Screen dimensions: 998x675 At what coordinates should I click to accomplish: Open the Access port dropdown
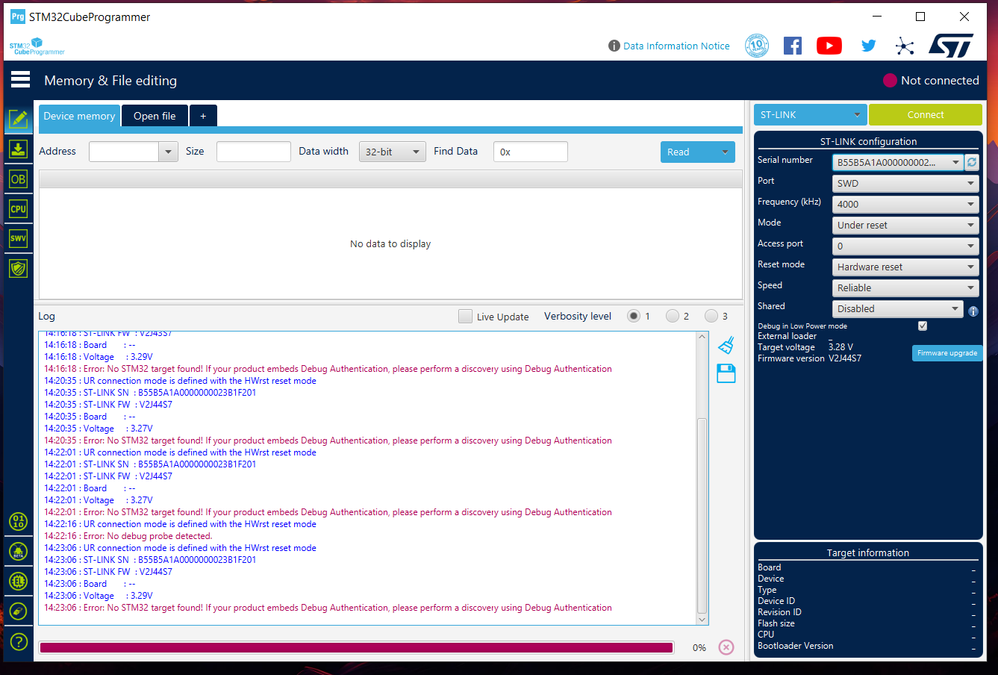905,246
